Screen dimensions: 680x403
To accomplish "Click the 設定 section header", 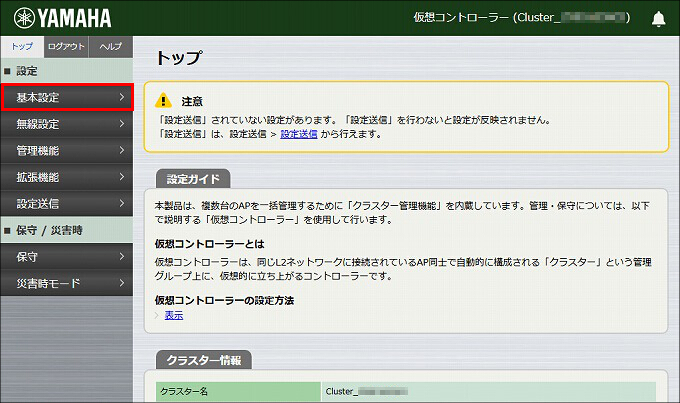I will click(x=67, y=71).
